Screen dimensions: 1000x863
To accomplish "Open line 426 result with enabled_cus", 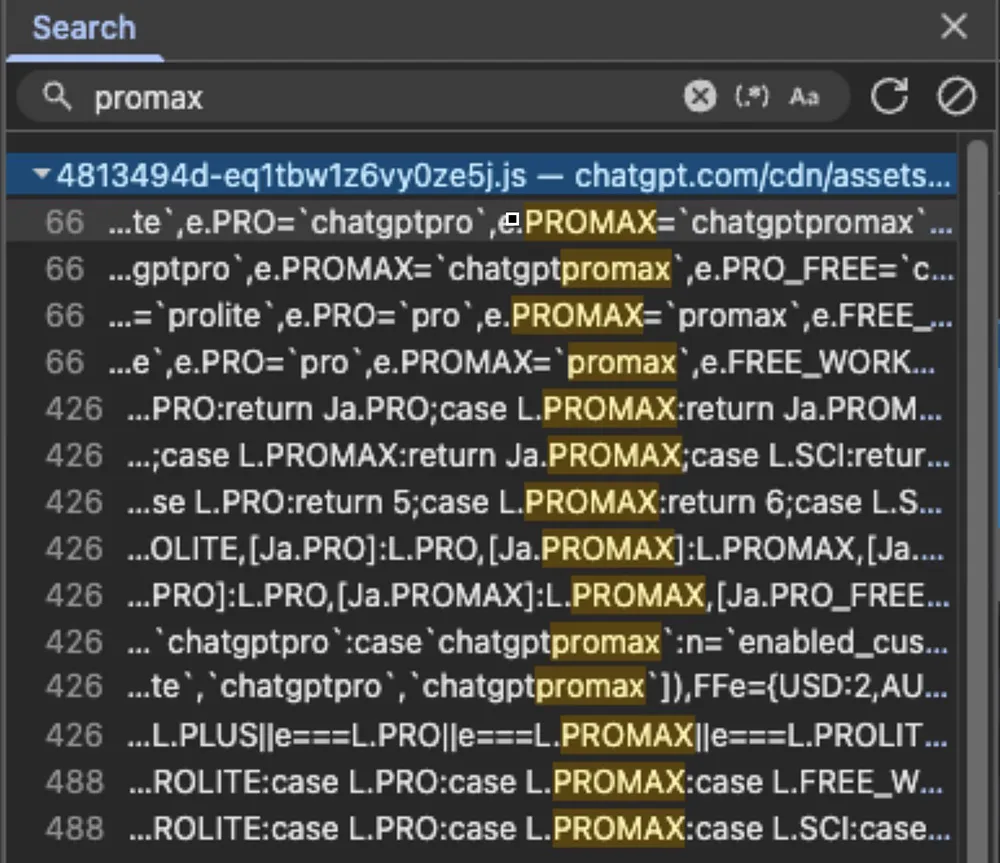I will (x=482, y=642).
